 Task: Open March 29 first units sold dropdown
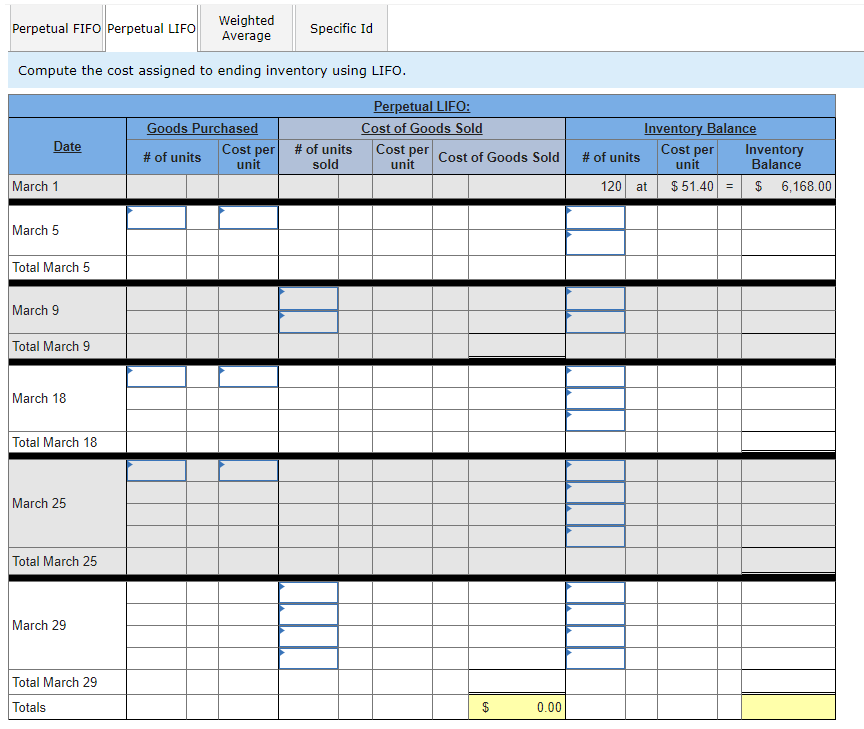[309, 593]
